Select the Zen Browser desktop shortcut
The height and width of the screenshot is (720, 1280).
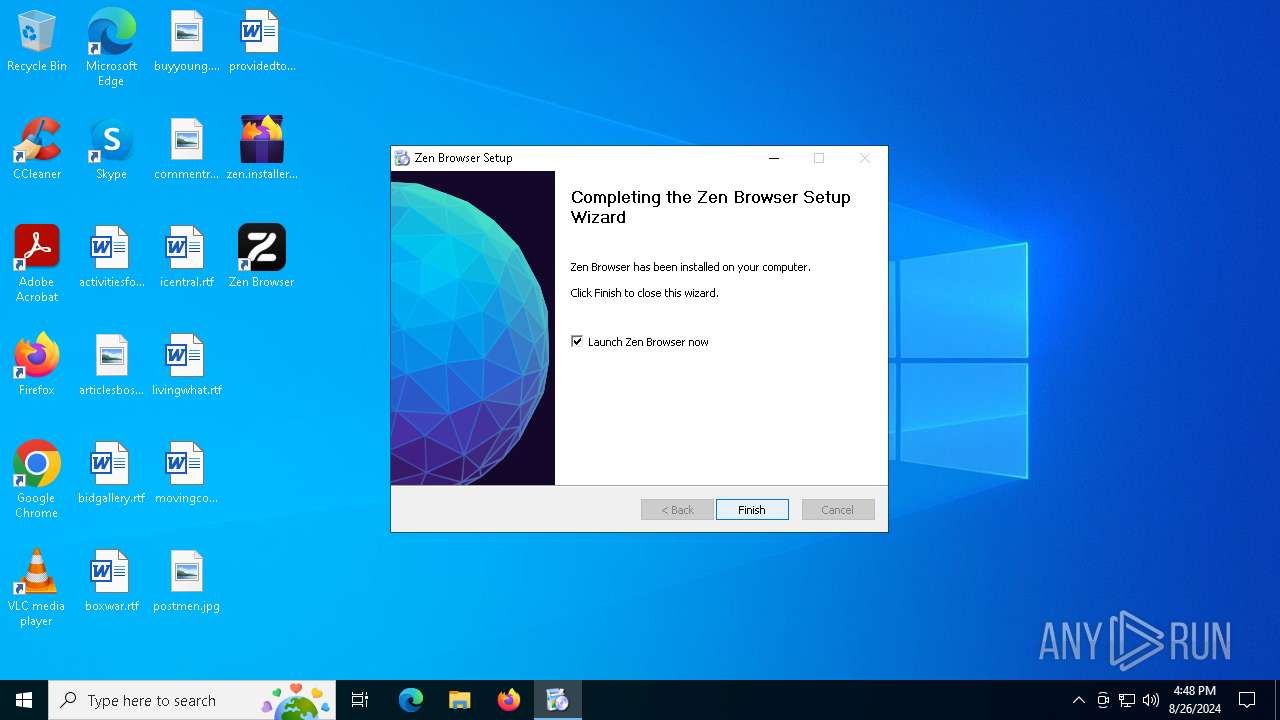262,257
